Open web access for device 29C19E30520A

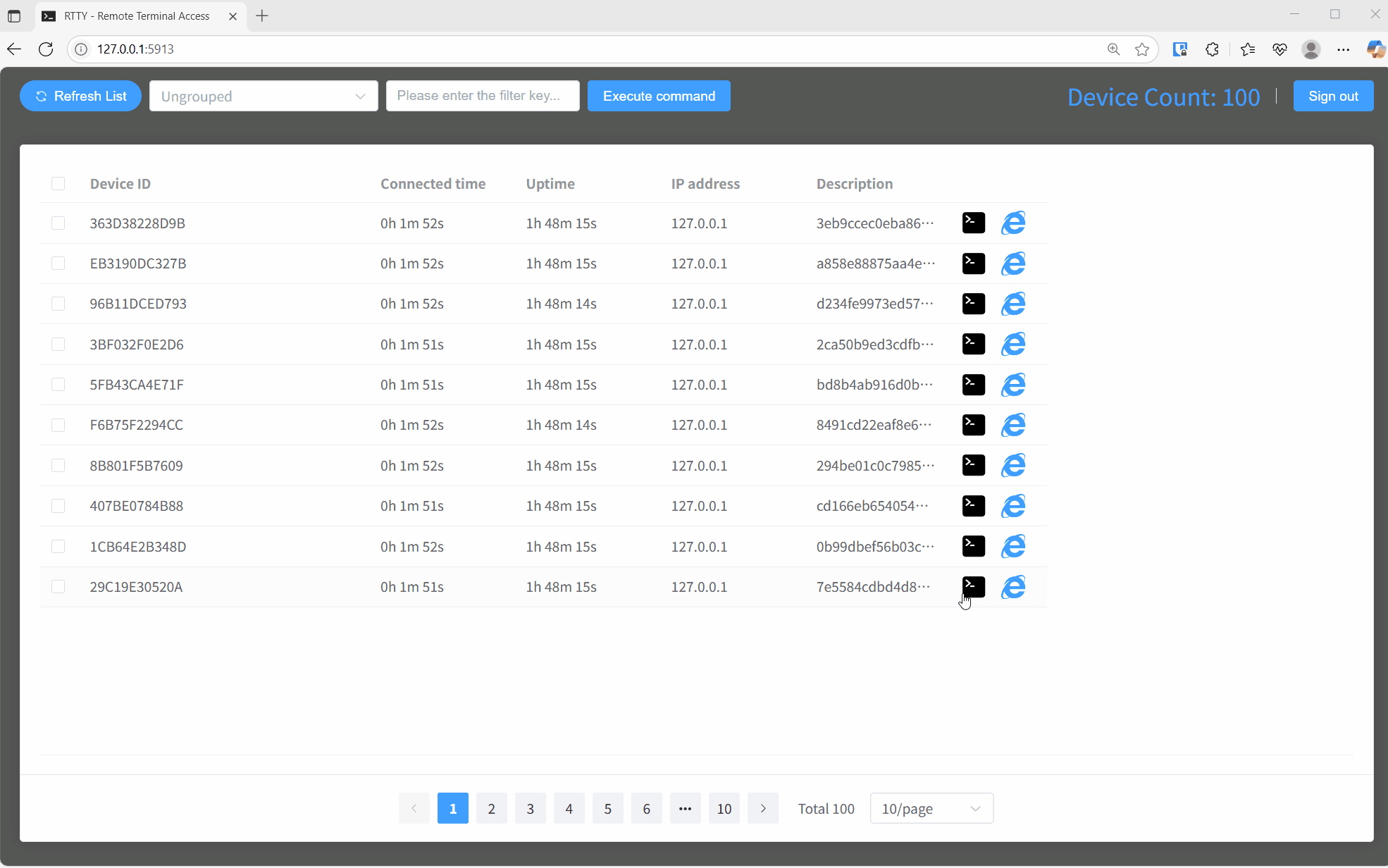click(x=1013, y=587)
